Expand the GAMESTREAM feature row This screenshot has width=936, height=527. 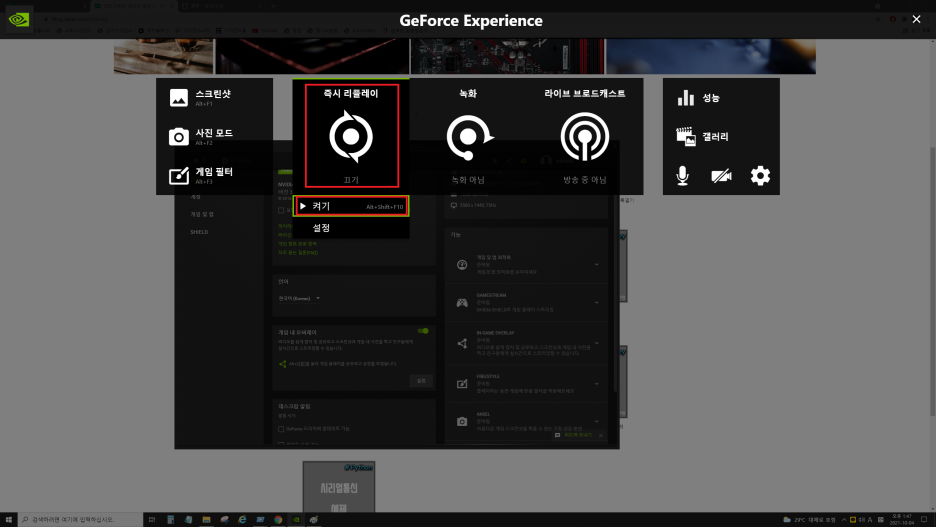click(526, 303)
